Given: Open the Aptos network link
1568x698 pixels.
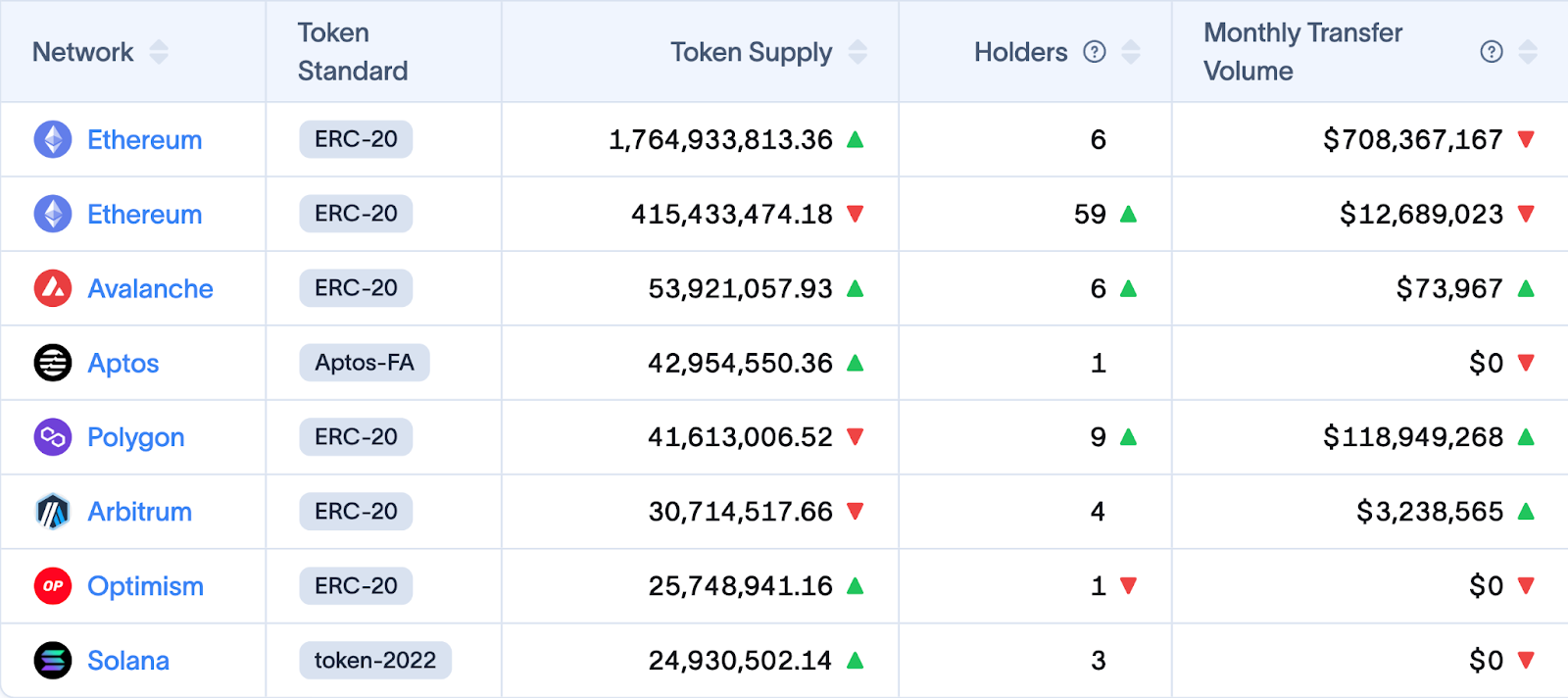Looking at the screenshot, I should (x=123, y=364).
